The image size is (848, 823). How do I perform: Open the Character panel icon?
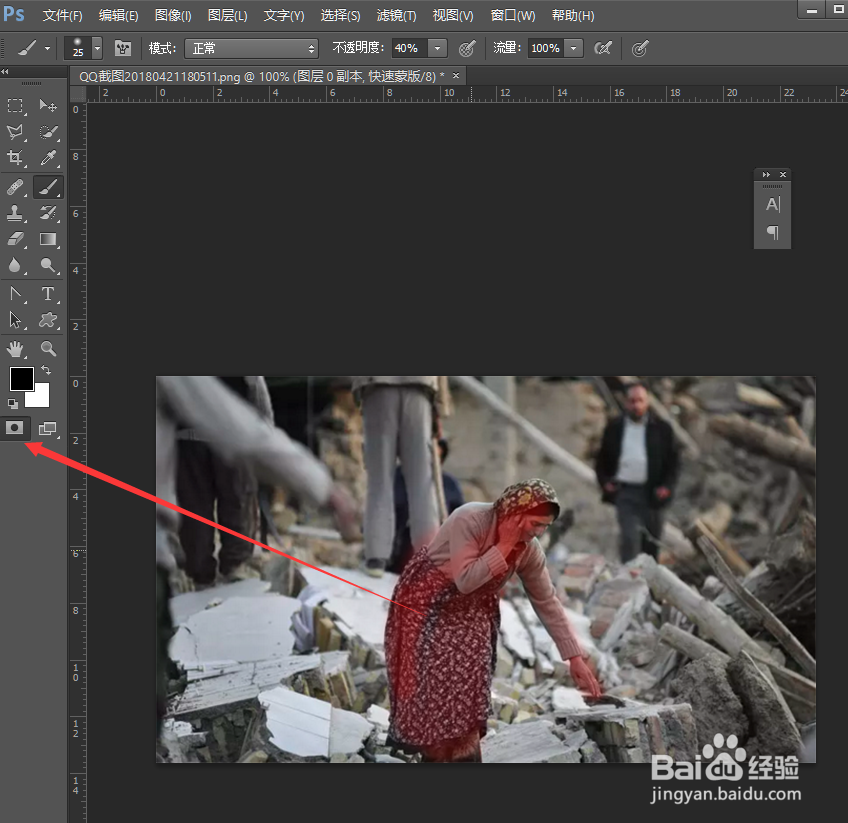click(772, 204)
